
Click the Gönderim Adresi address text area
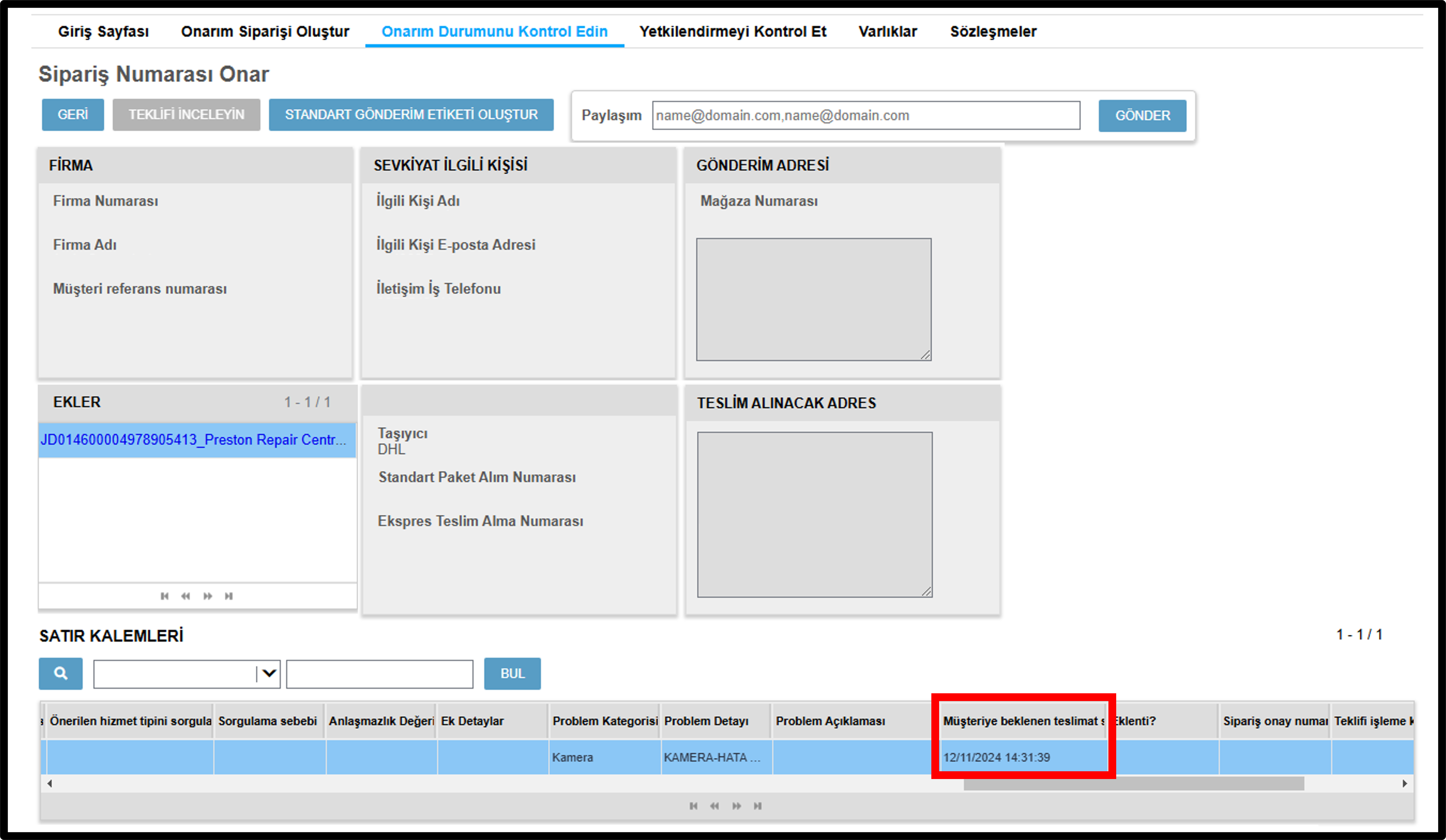coord(814,299)
